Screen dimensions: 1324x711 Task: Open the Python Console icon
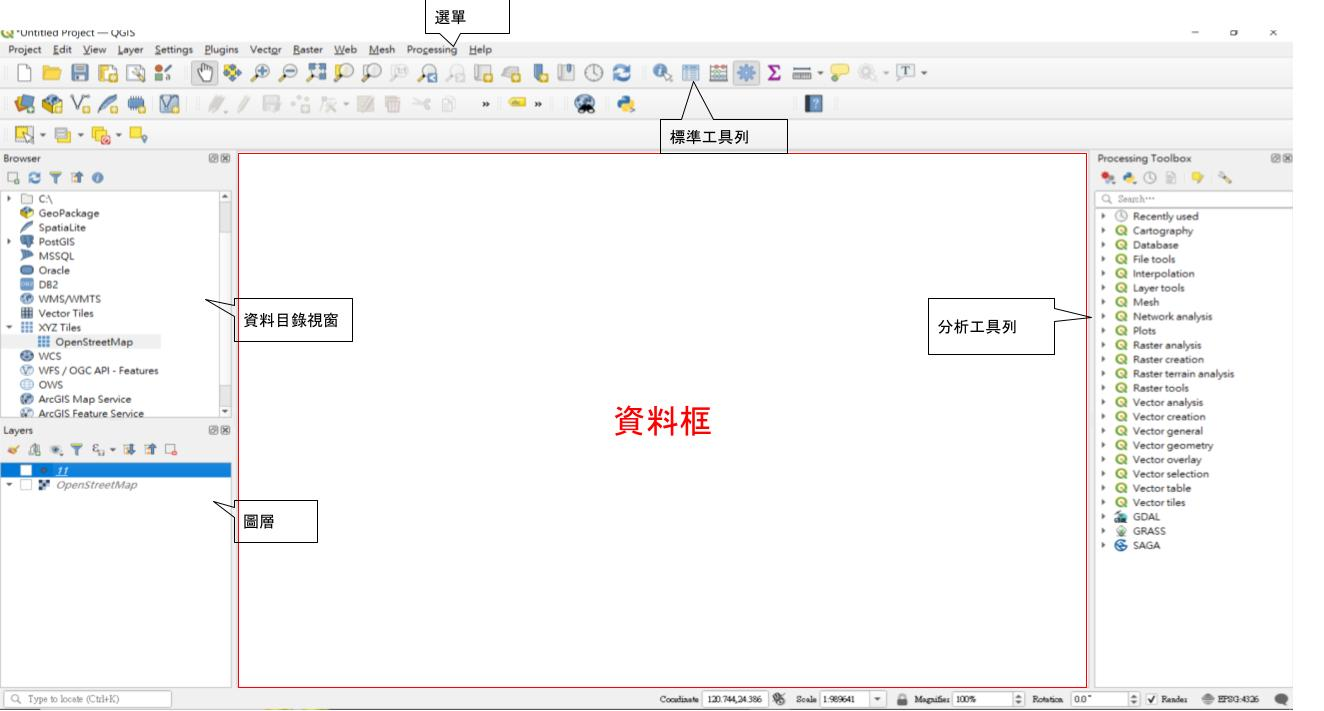pyautogui.click(x=624, y=104)
